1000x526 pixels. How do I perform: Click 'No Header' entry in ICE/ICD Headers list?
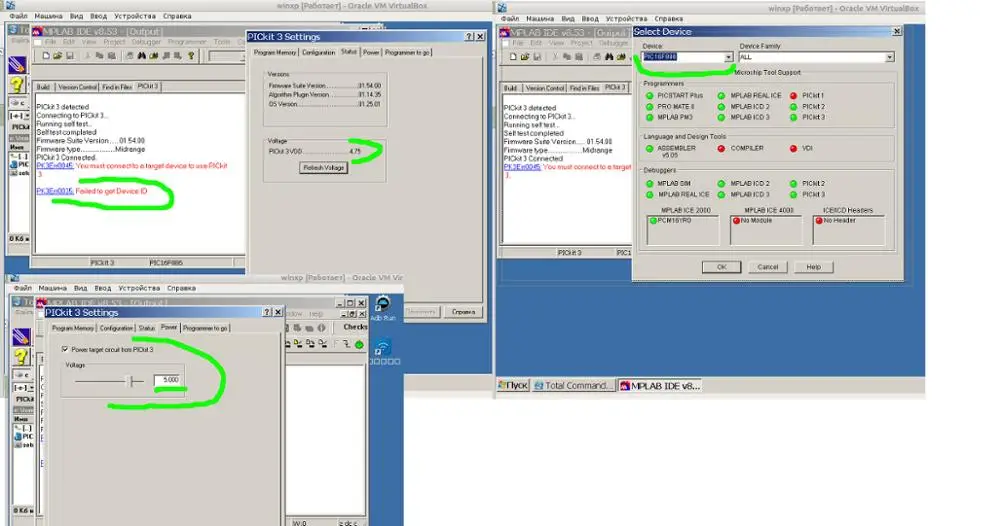point(835,221)
